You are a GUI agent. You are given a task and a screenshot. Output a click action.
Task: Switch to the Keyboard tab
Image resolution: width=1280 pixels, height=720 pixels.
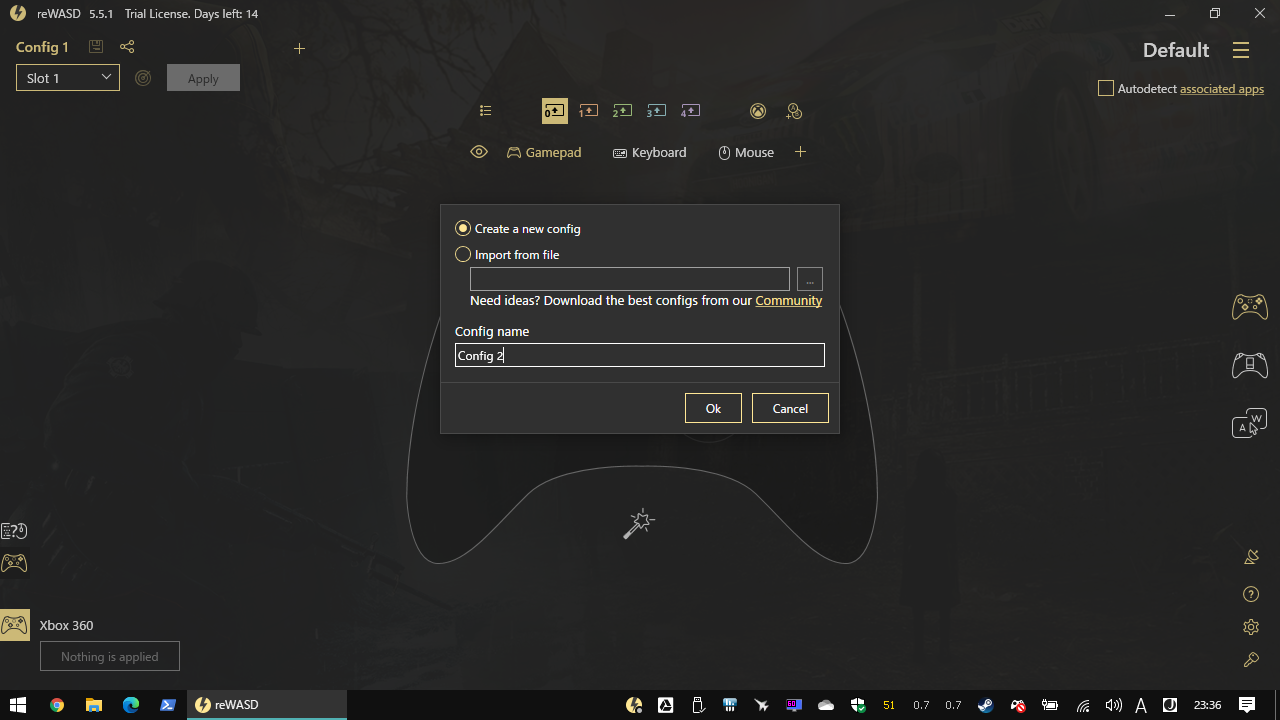(649, 152)
